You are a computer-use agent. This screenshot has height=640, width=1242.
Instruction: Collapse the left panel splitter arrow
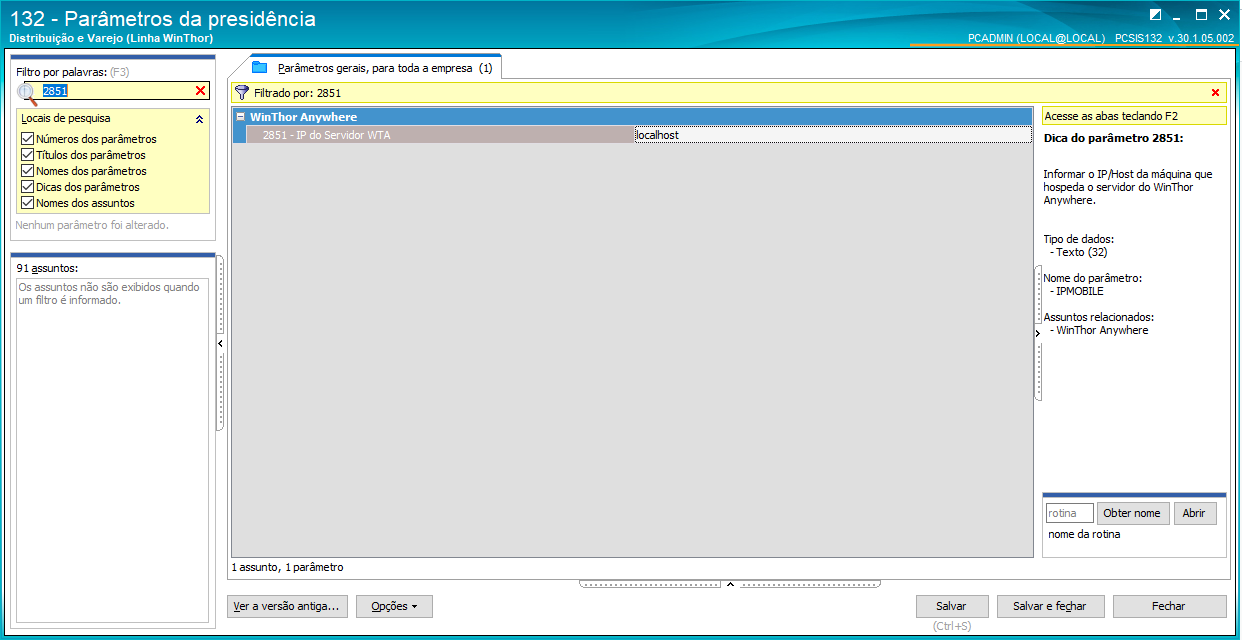point(220,343)
